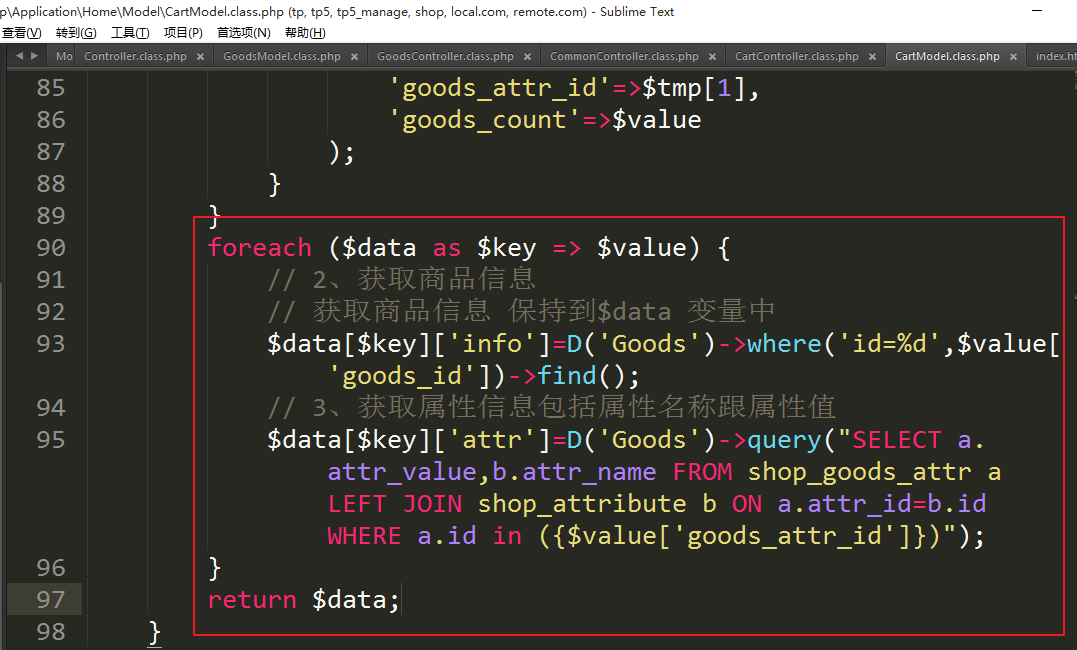The image size is (1077, 650).
Task: Close the GoodsModel.class.php tab
Action: pos(355,57)
